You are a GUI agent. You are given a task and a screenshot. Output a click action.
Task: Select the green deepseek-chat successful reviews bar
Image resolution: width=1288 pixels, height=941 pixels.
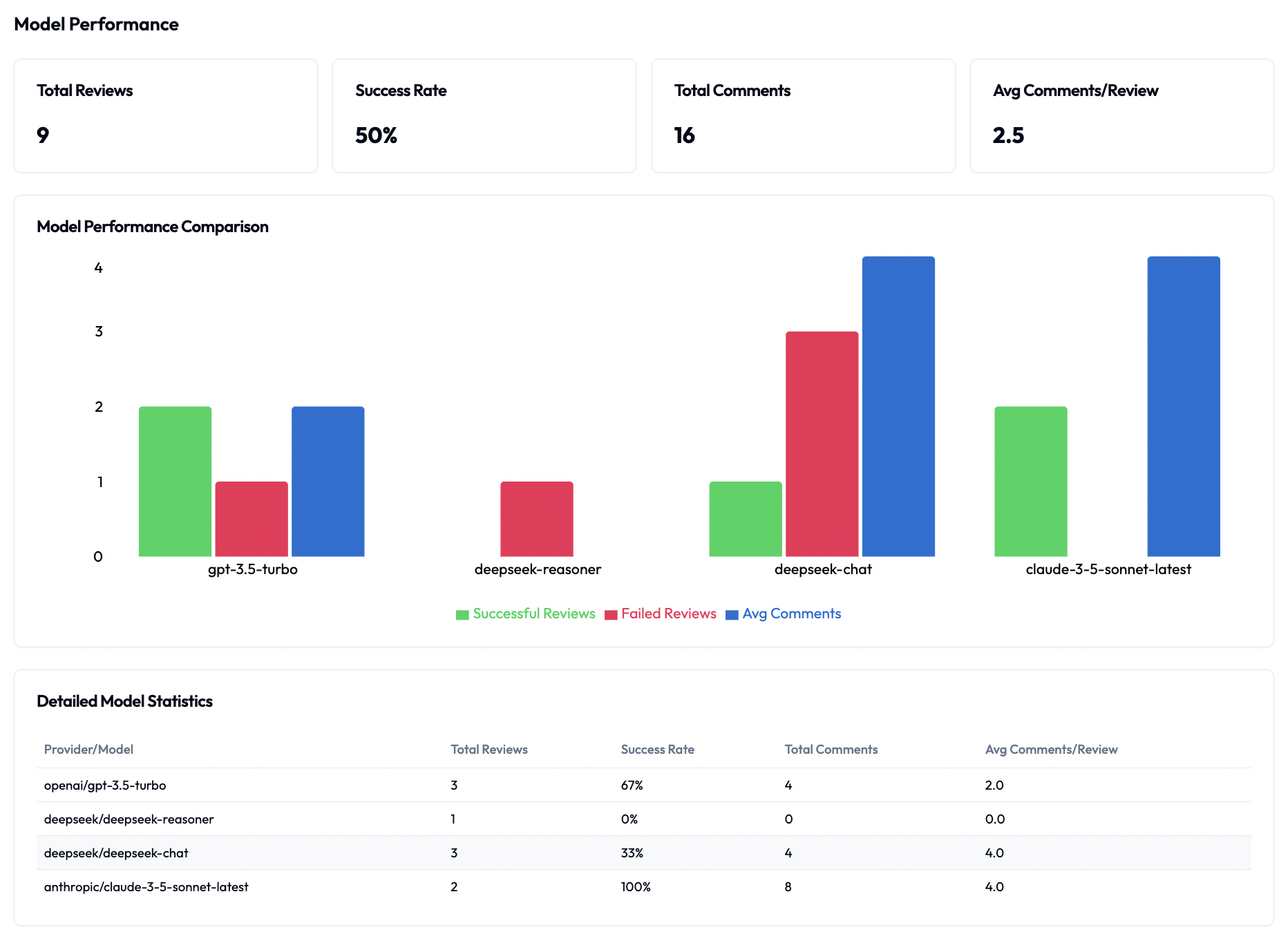(x=746, y=519)
